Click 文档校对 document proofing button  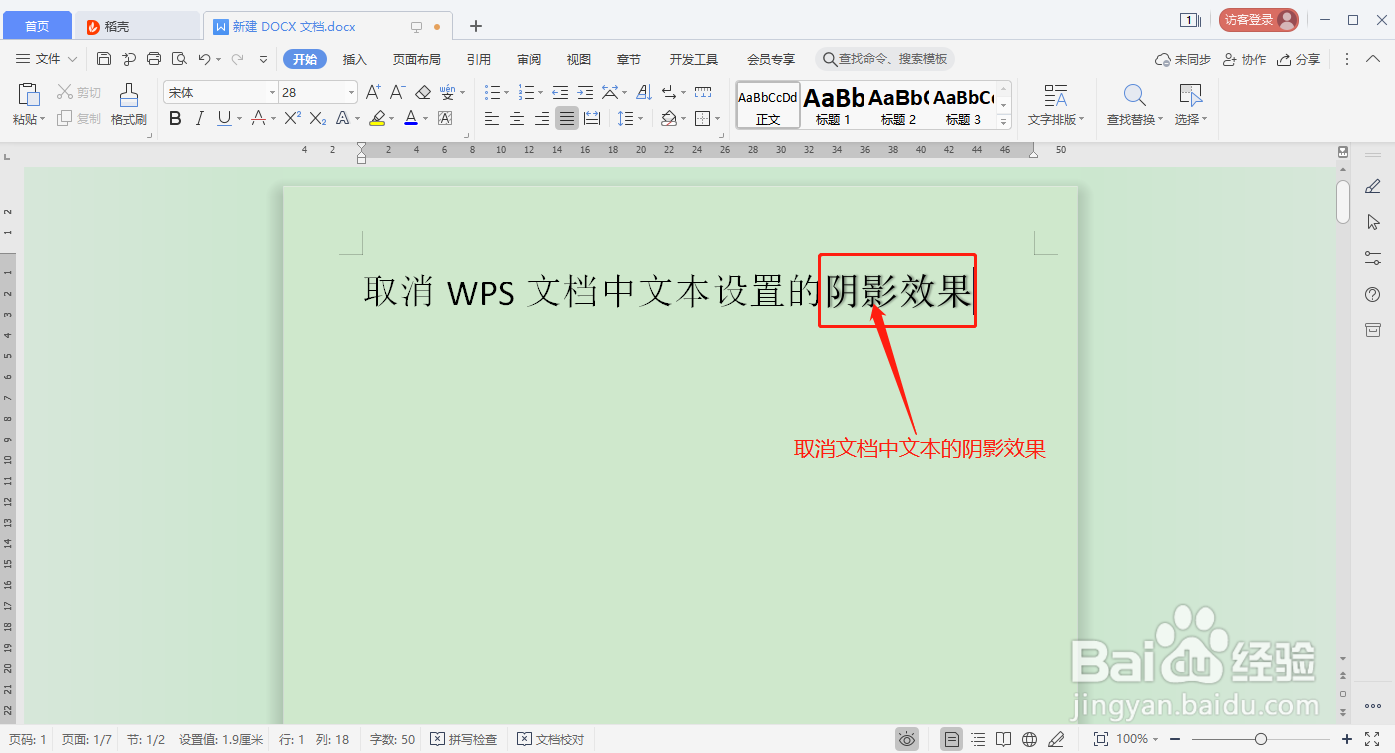click(551, 739)
